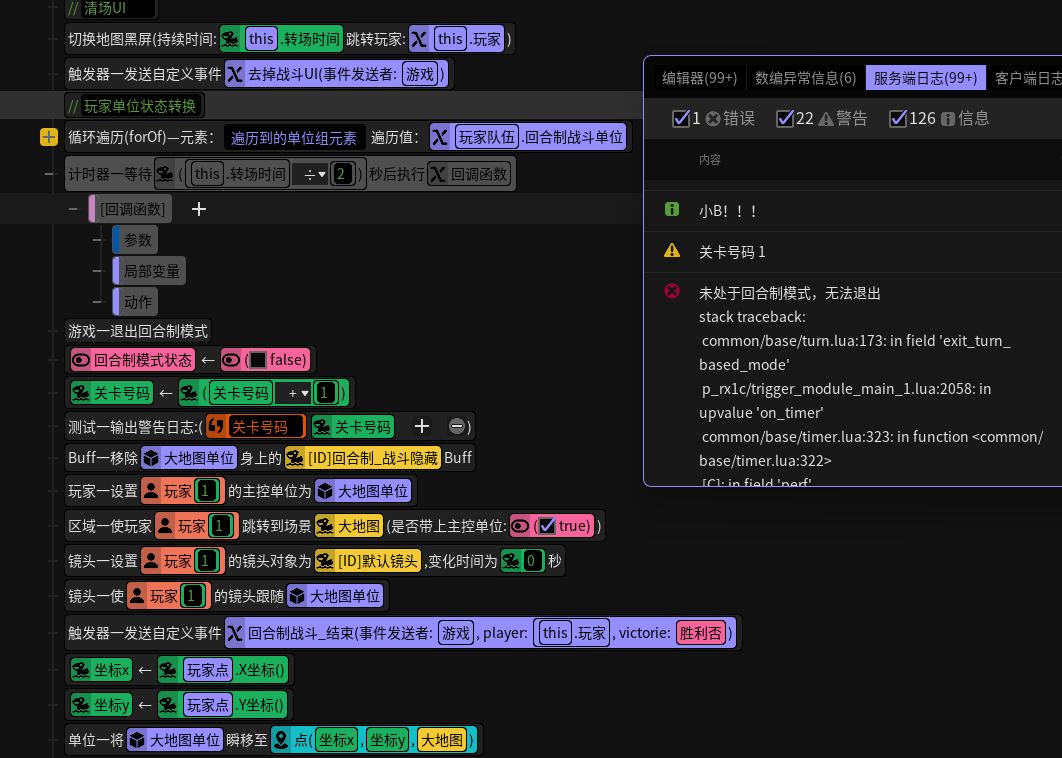Click the 游戏一退出回合制模式 action

click(138, 331)
